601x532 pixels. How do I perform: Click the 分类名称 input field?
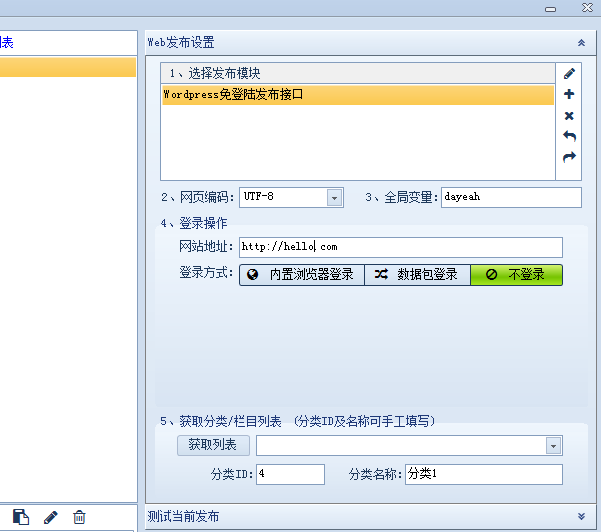tap(483, 474)
